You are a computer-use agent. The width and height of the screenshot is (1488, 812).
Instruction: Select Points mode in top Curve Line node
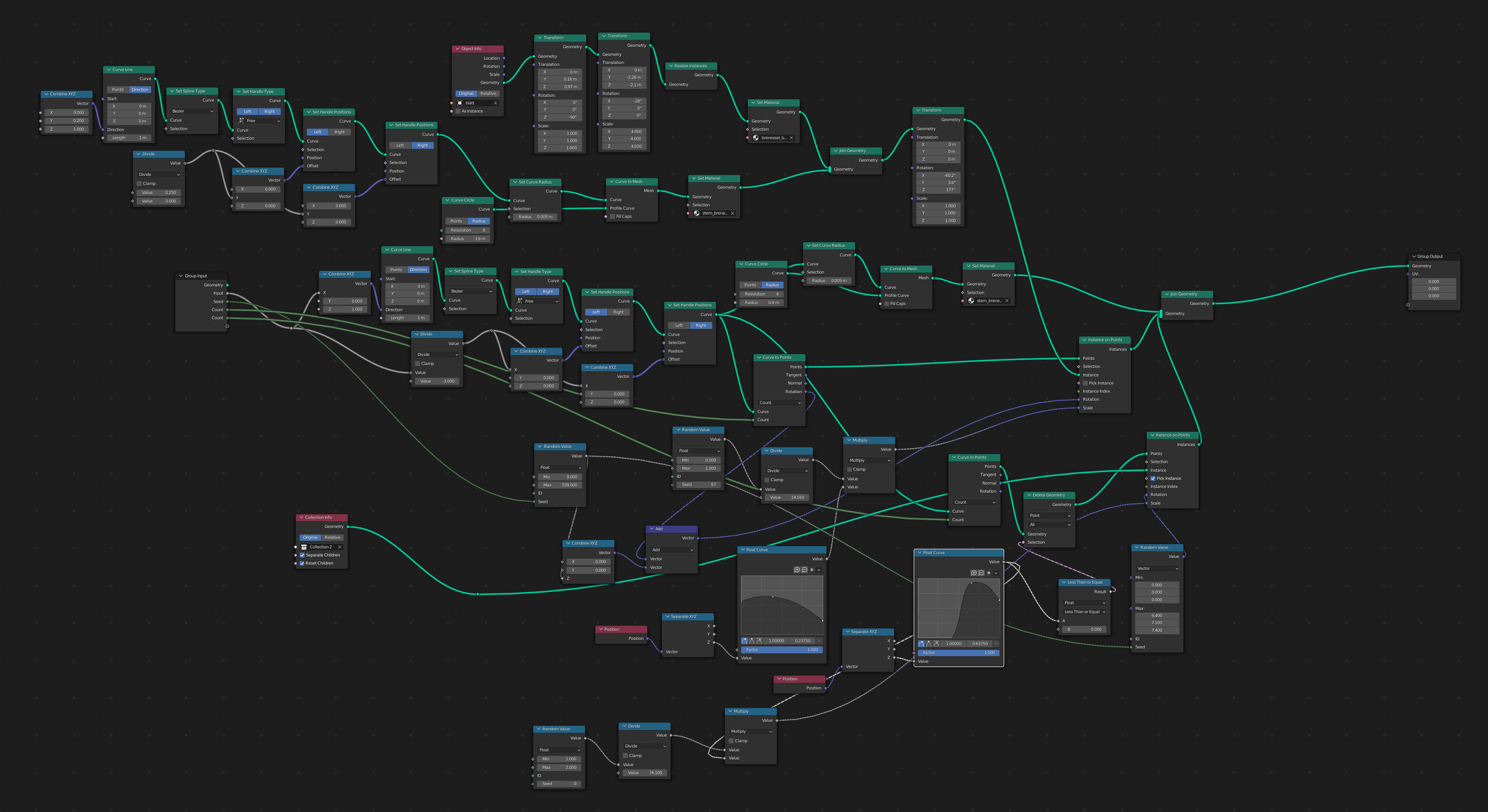click(x=118, y=90)
